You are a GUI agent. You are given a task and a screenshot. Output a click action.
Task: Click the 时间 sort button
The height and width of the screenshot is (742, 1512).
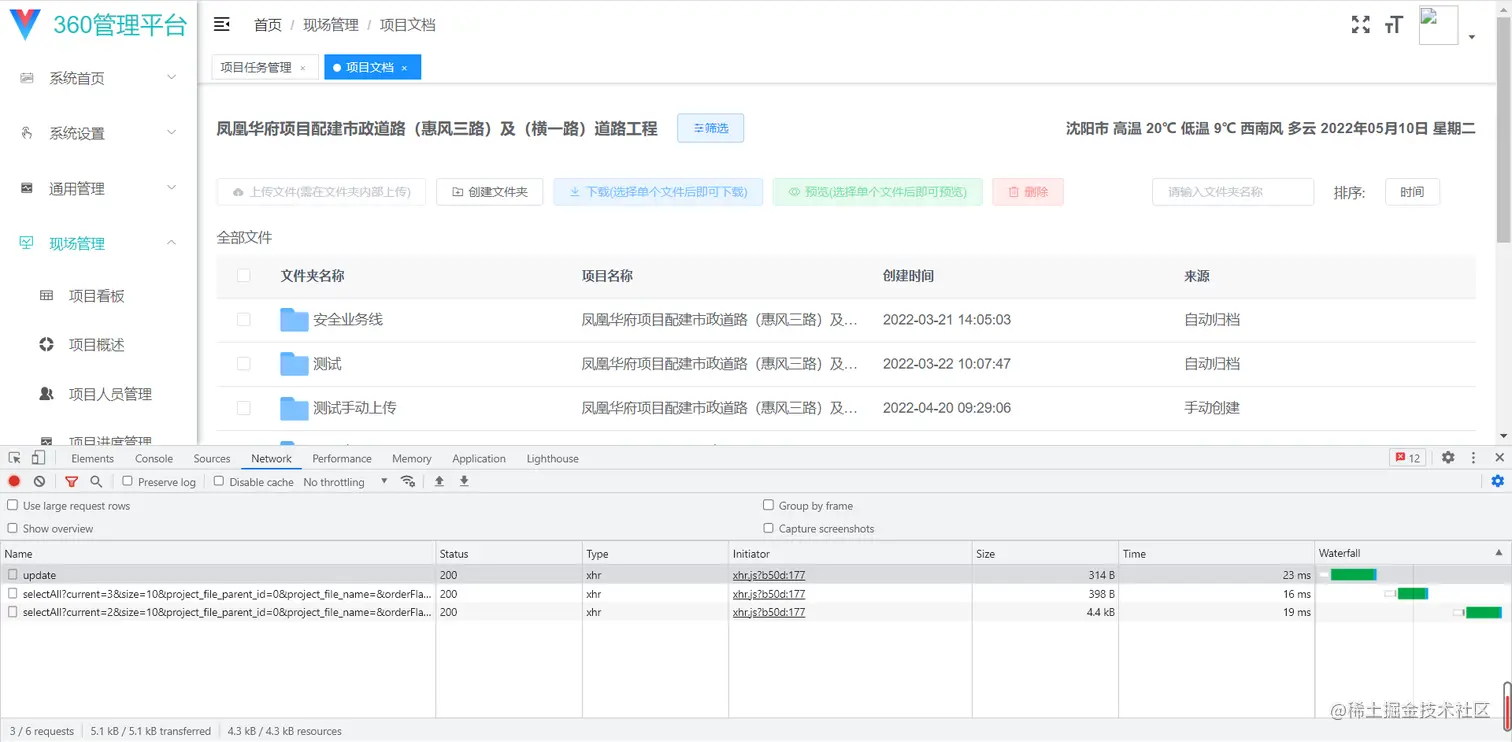(x=1412, y=192)
